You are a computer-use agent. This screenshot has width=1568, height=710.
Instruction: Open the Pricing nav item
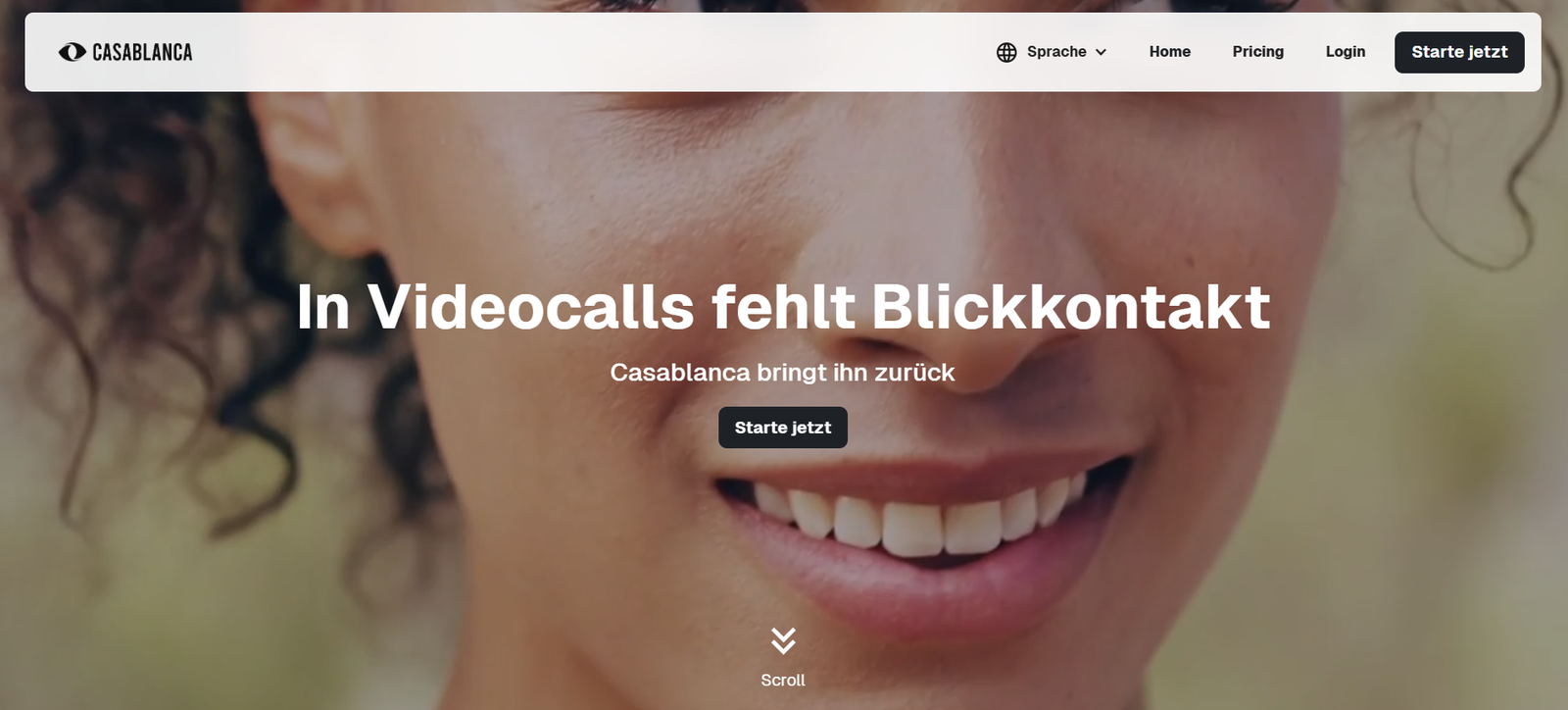pos(1258,52)
